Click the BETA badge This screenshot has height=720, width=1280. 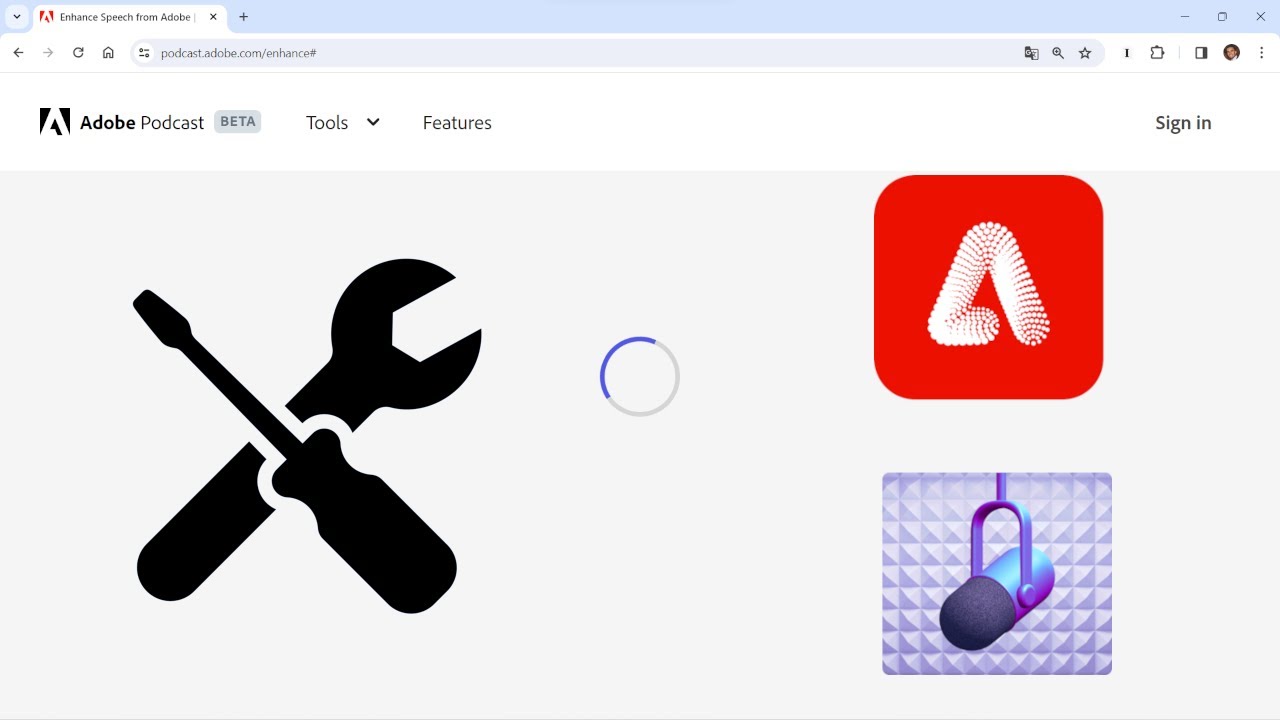click(x=238, y=121)
